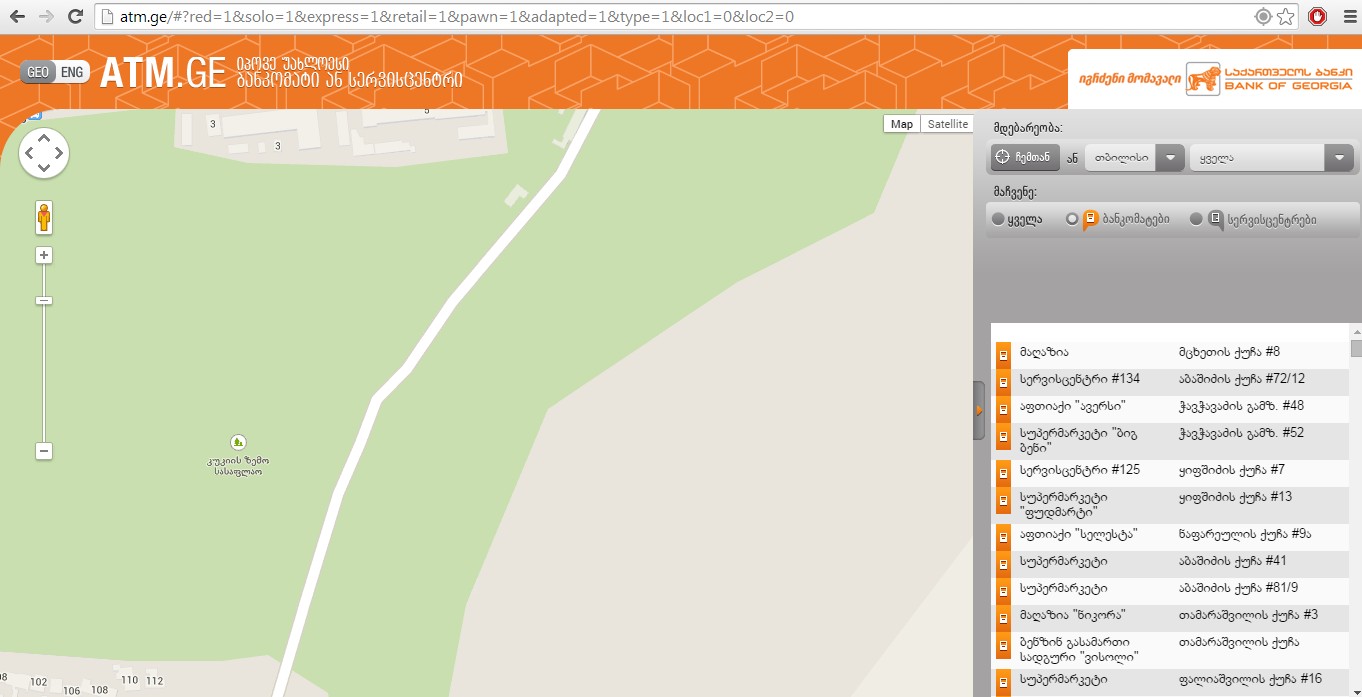Click the ყველა district selection field

click(x=1257, y=158)
